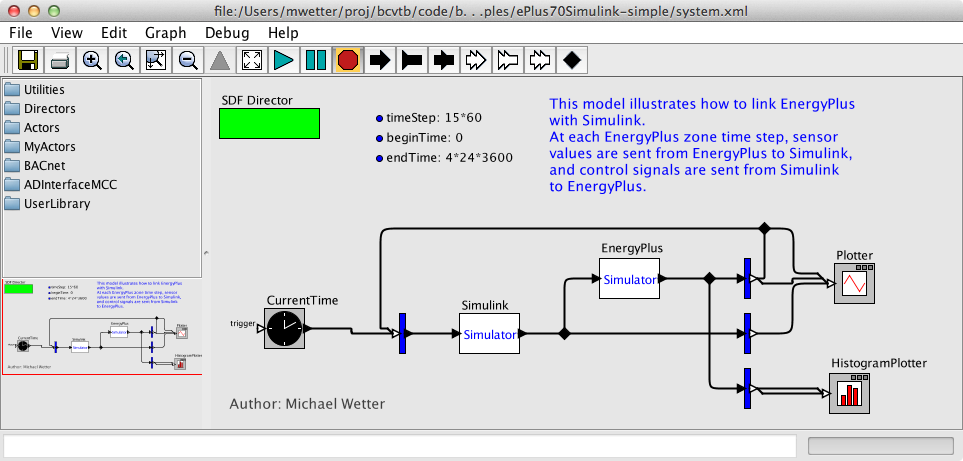
Task: Click the progress bar at bottom right
Action: 883,445
